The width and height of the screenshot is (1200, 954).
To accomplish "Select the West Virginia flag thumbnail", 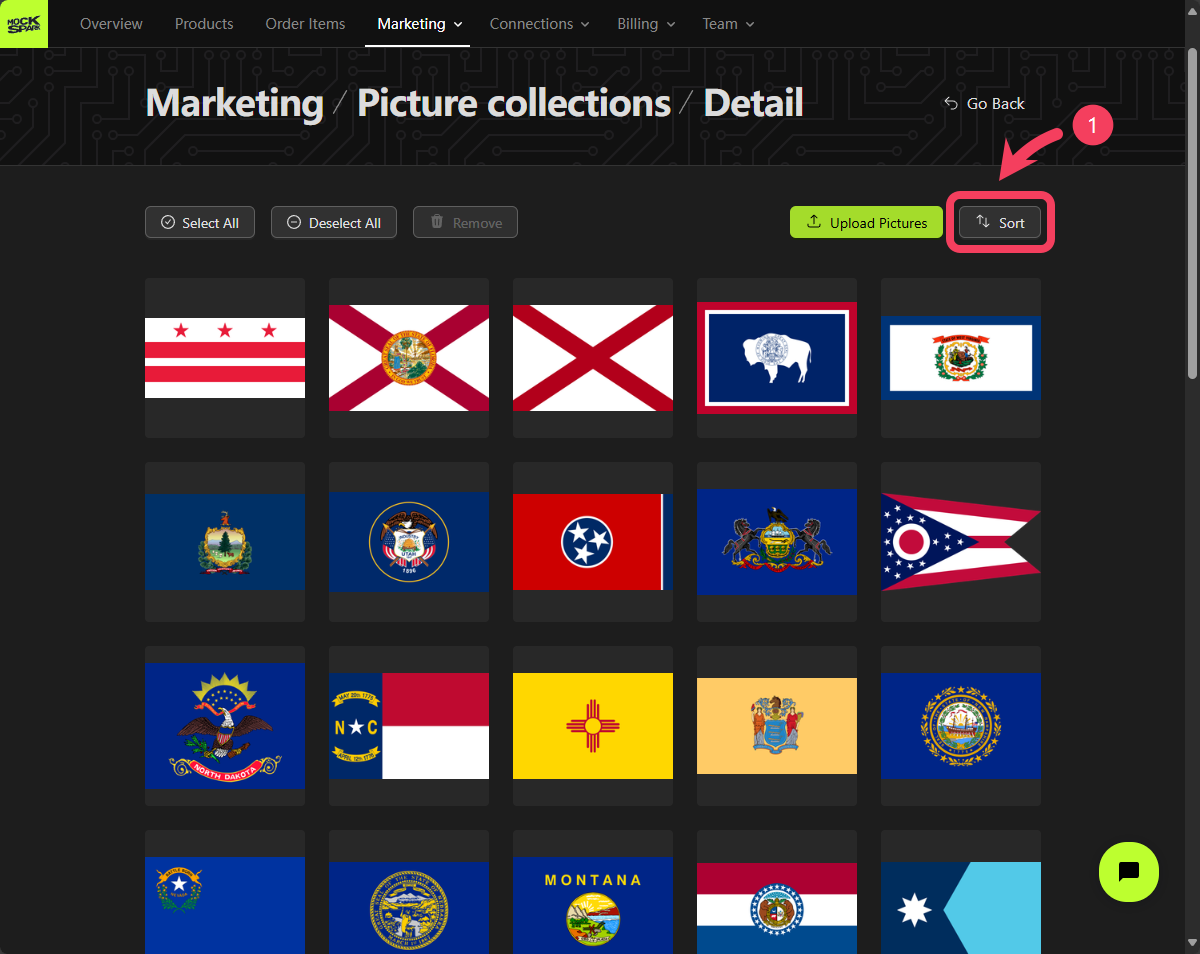I will pos(961,358).
